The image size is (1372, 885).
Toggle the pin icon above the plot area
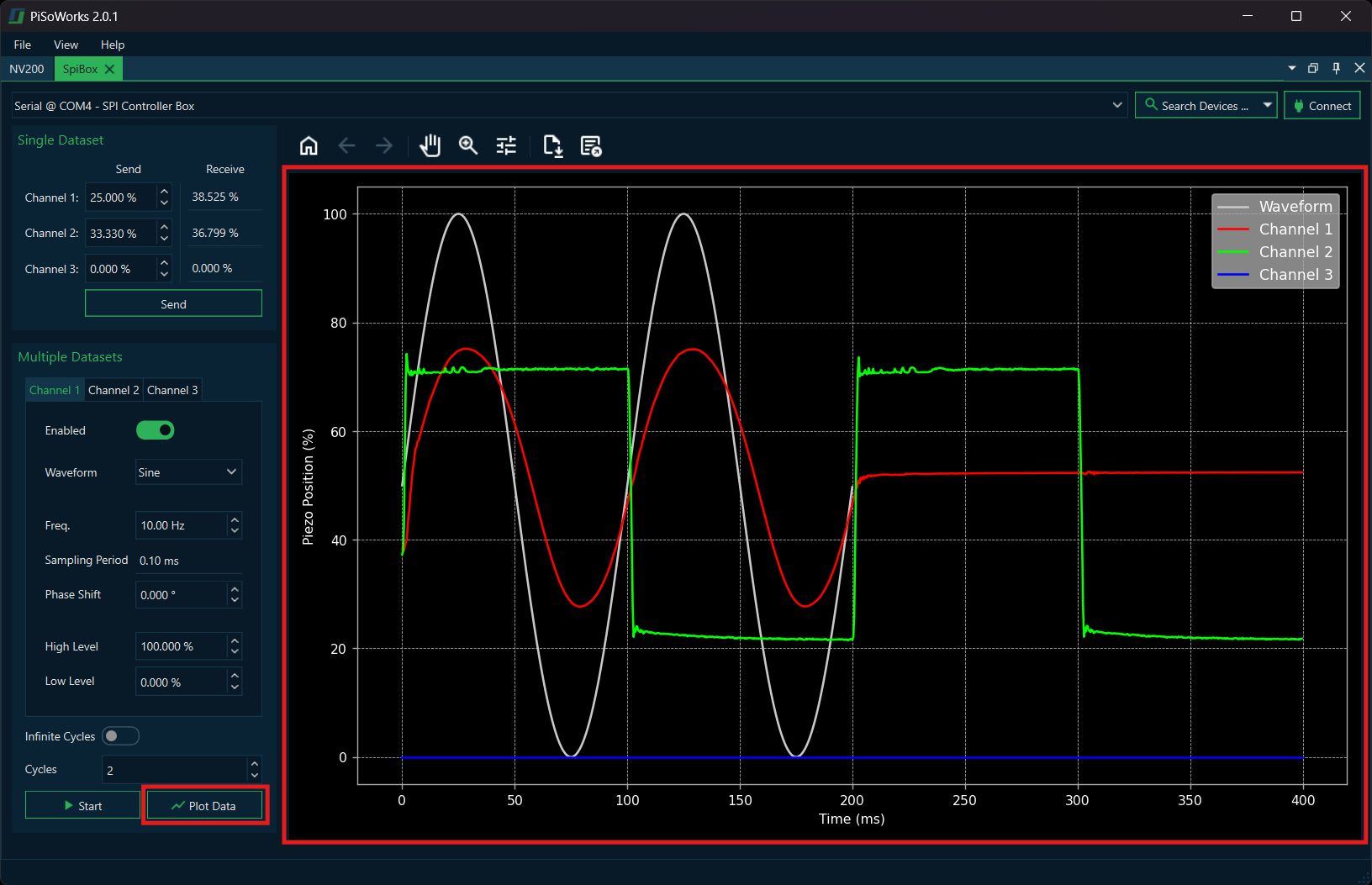(1336, 68)
